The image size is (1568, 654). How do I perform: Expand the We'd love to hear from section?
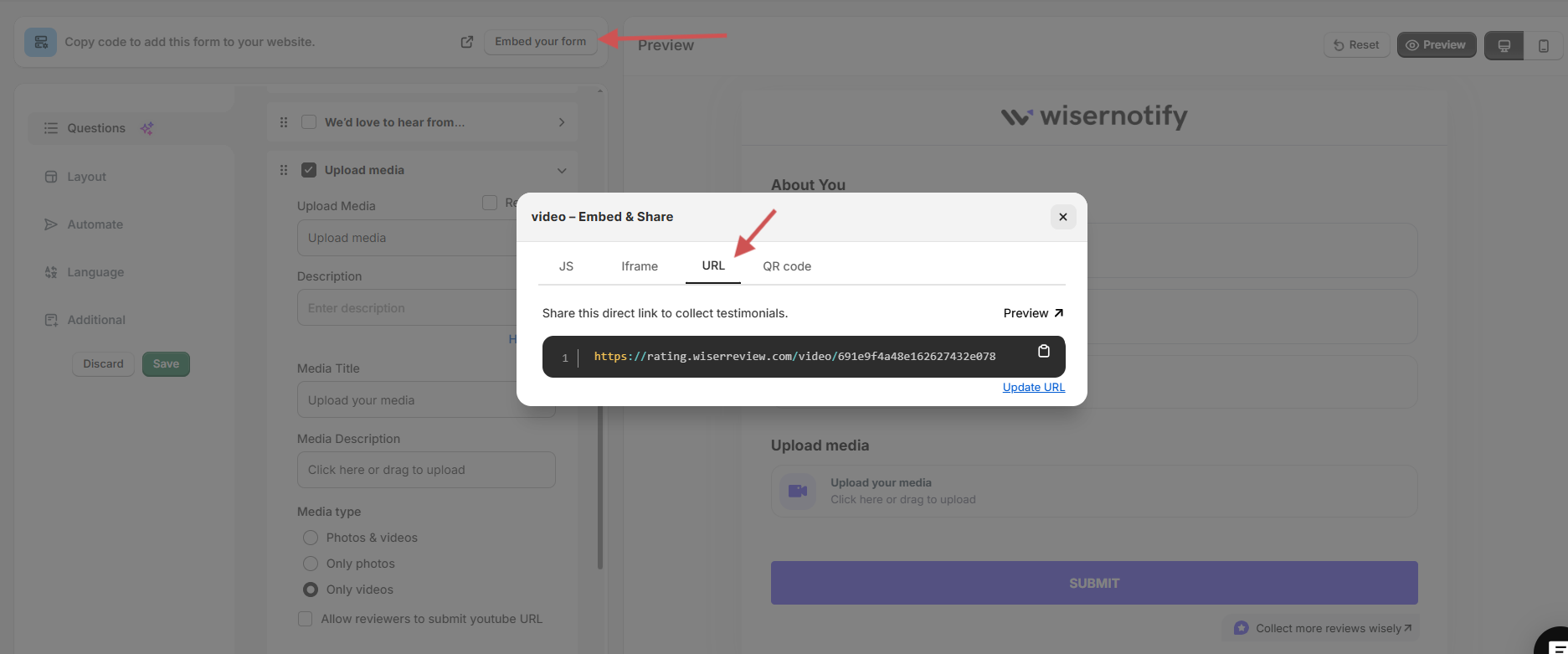click(x=561, y=122)
